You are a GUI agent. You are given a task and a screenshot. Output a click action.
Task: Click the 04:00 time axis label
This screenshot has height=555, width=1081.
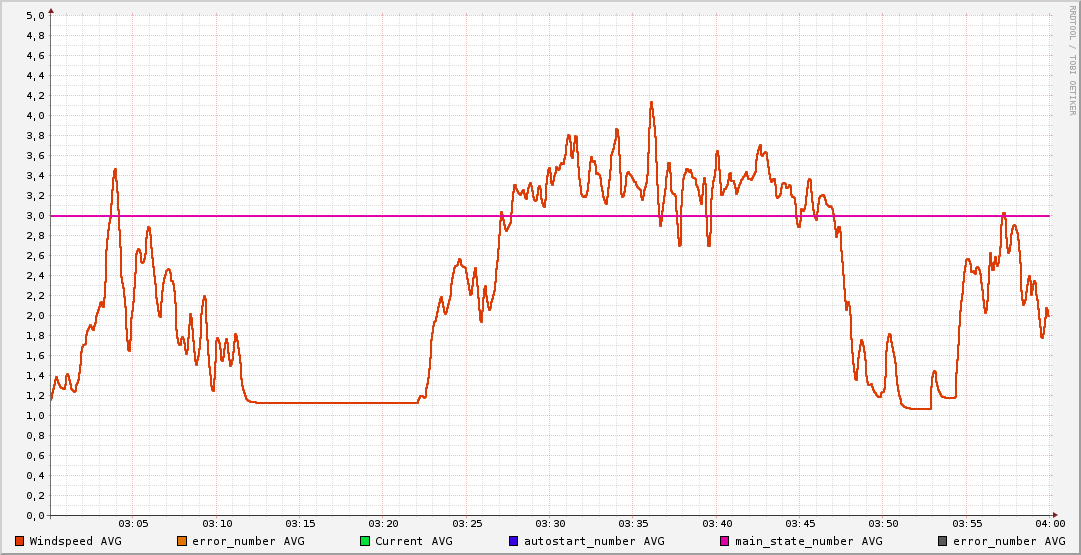point(1050,525)
